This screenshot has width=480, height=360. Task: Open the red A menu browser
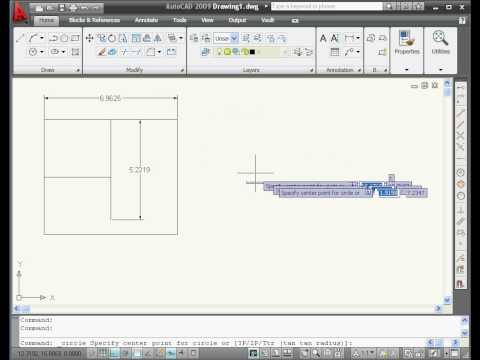pos(20,13)
